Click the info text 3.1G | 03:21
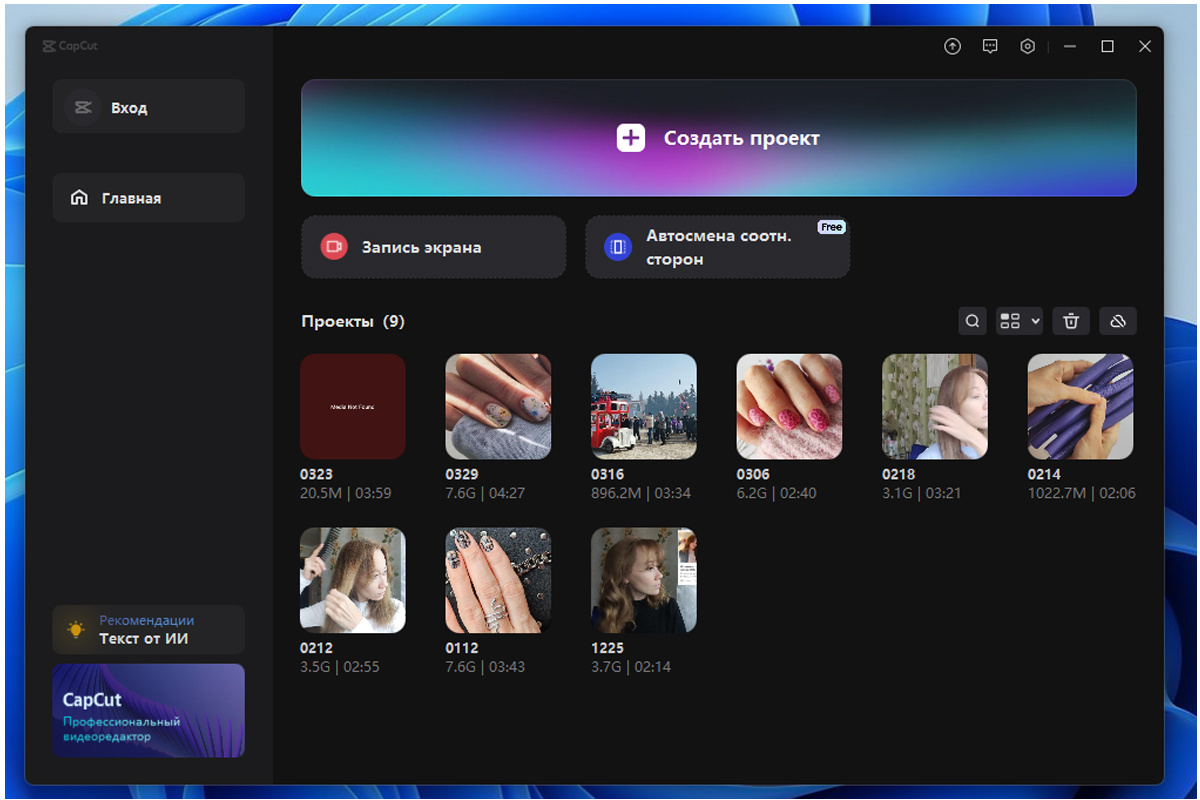The height and width of the screenshot is (800, 1200). (921, 493)
